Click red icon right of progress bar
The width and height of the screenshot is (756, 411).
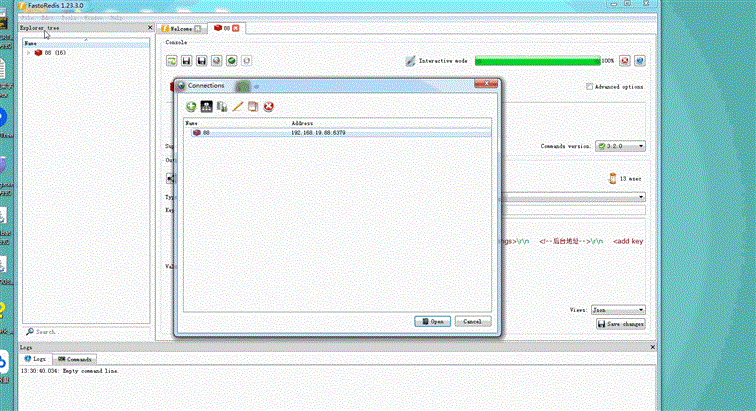[x=625, y=61]
